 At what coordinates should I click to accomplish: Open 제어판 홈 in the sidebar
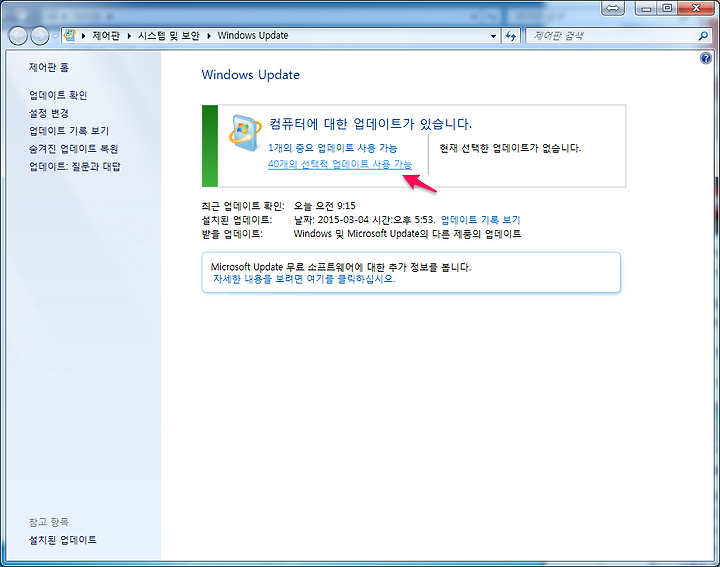coord(49,67)
